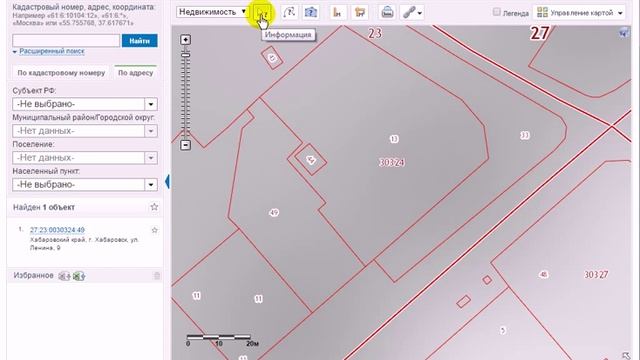The height and width of the screenshot is (360, 640).
Task: Open the Недвижимость dropdown
Action: pos(212,12)
